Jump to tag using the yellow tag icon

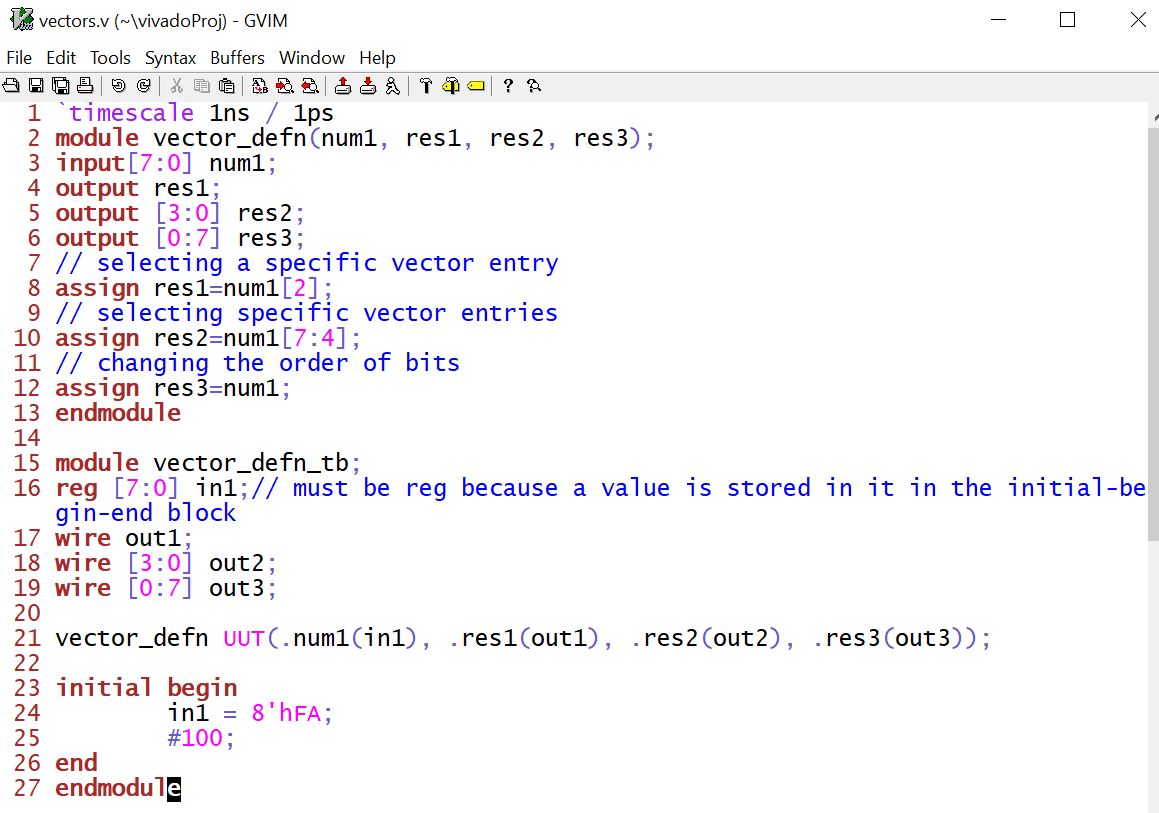click(x=476, y=86)
